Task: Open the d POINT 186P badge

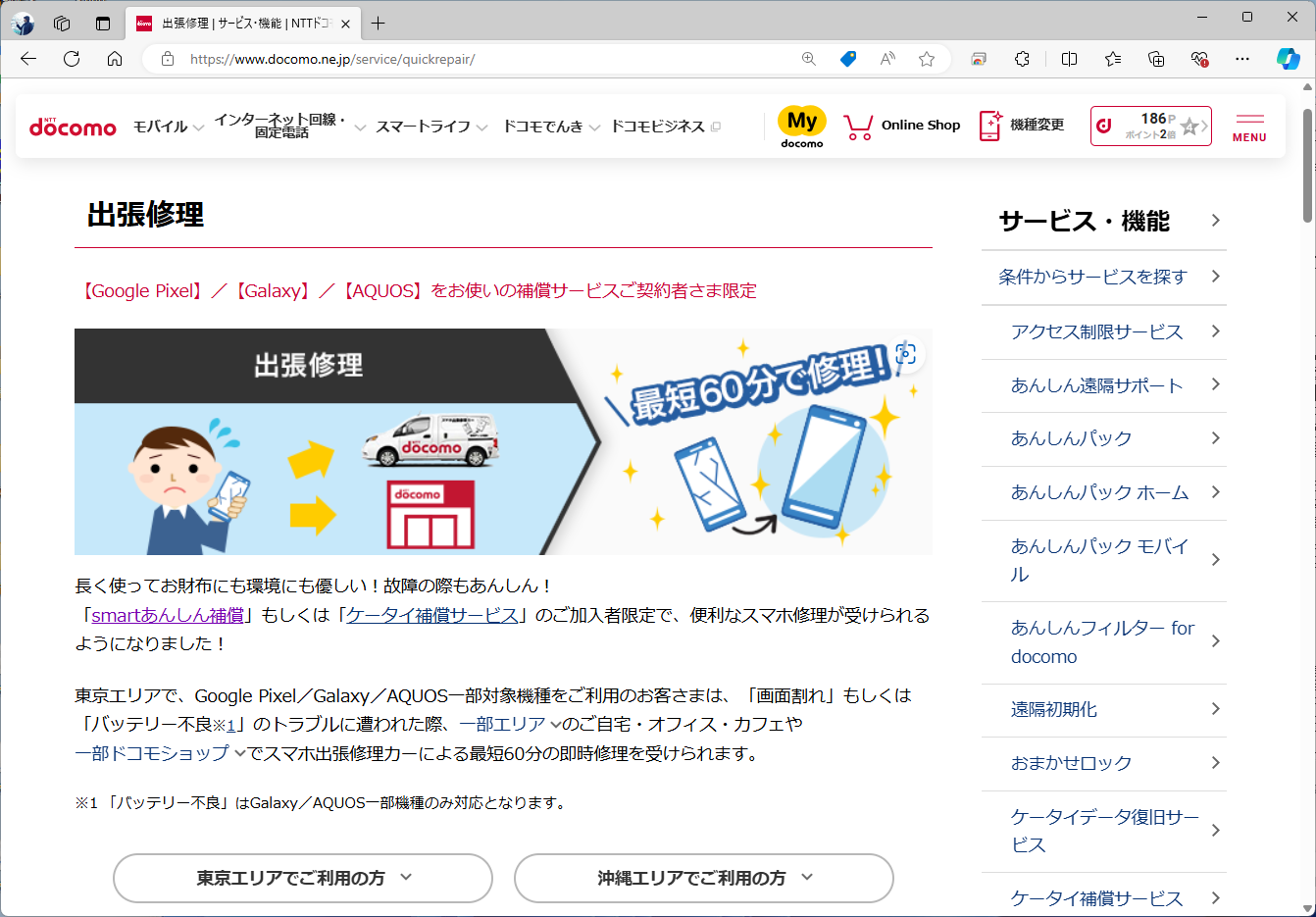Action: coord(1151,127)
